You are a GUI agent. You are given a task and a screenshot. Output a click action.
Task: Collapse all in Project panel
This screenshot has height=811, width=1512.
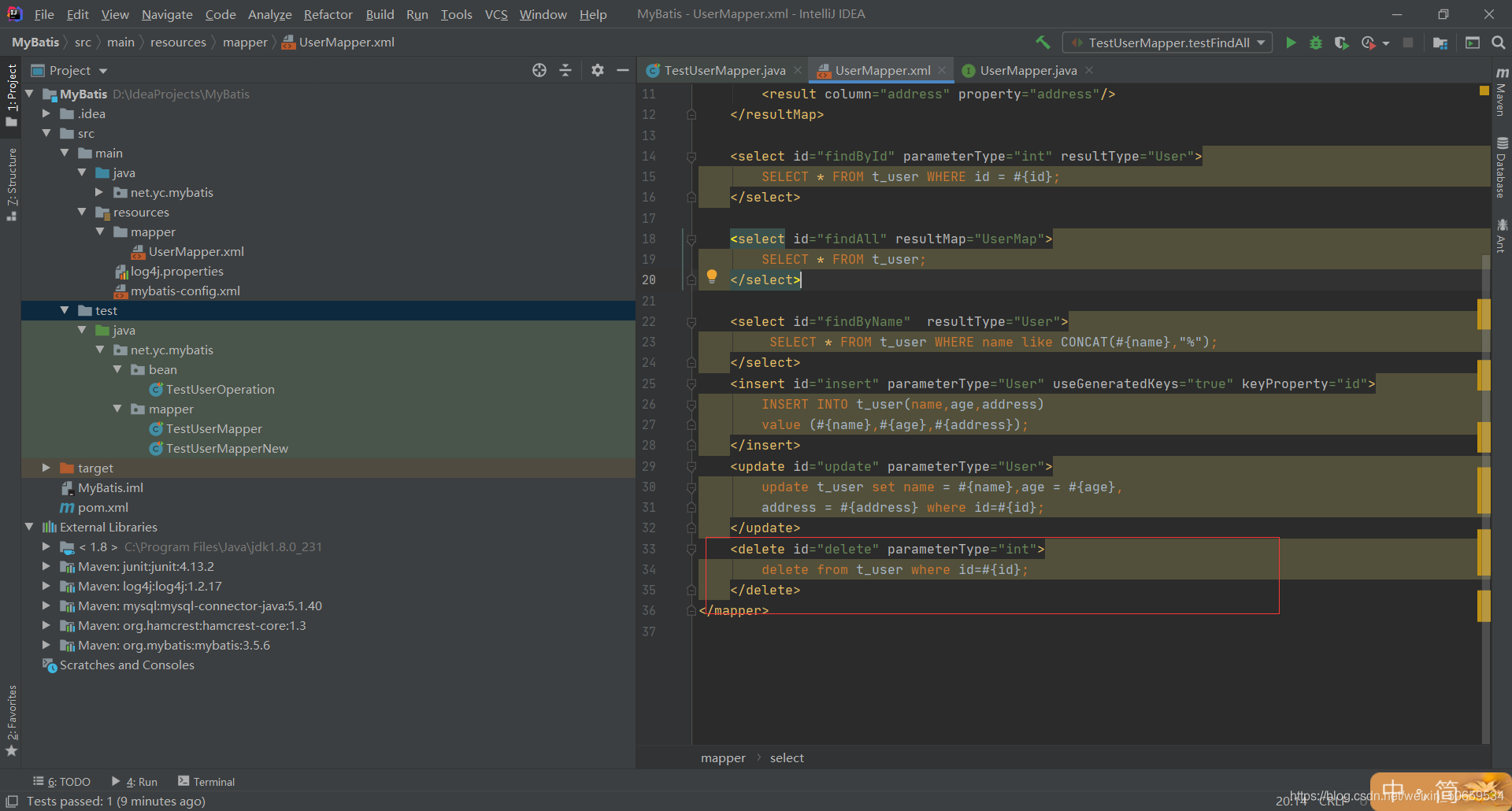click(x=565, y=70)
